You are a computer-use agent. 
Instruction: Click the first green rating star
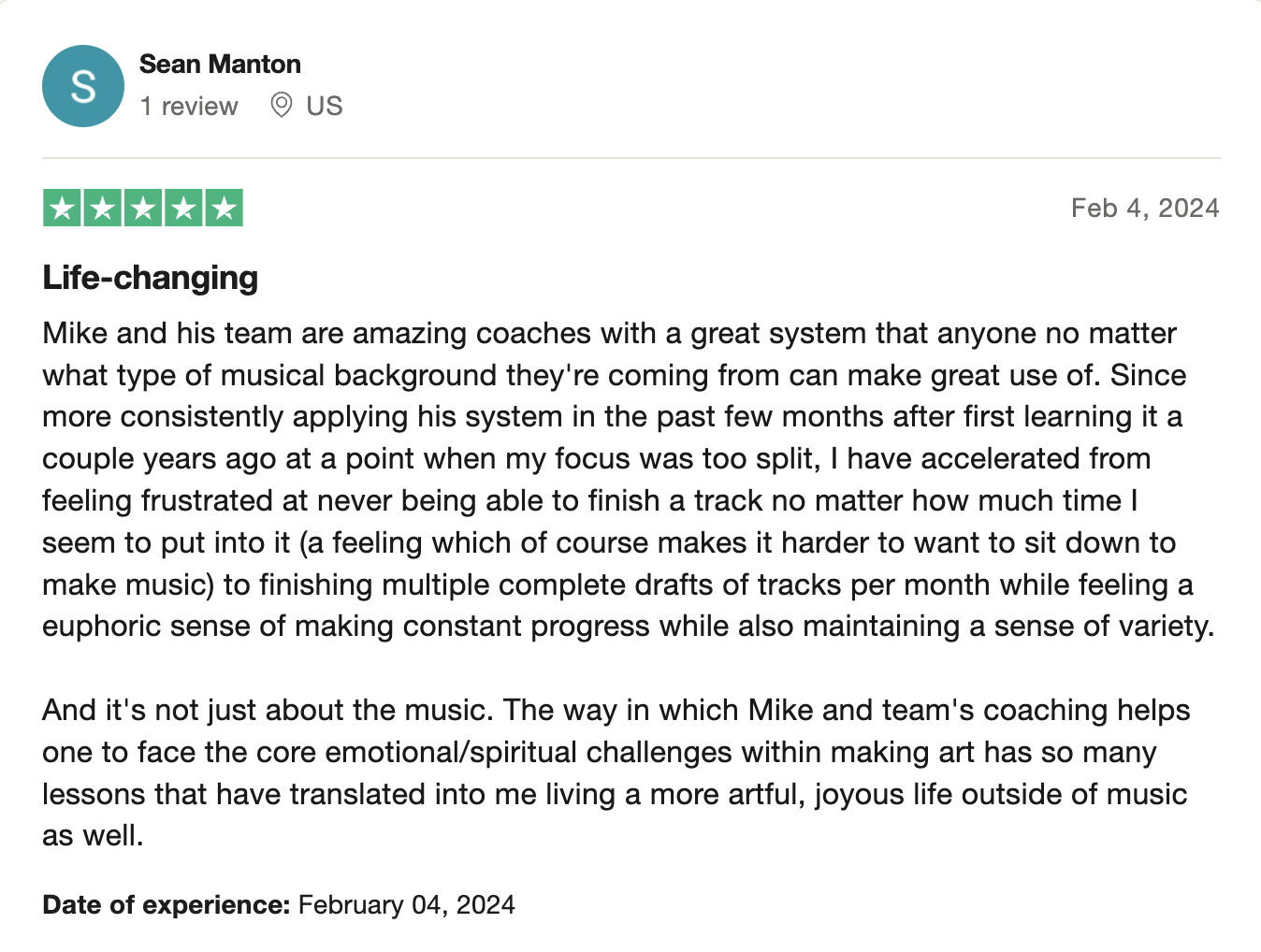pos(63,208)
